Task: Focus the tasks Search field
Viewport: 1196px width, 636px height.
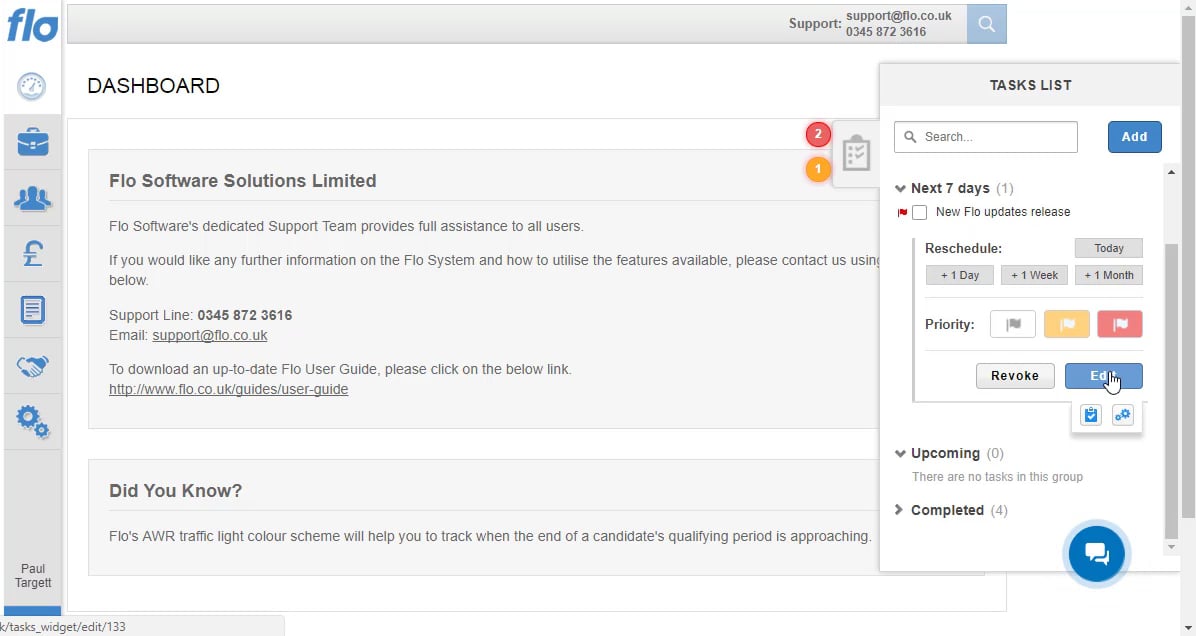Action: pyautogui.click(x=985, y=137)
